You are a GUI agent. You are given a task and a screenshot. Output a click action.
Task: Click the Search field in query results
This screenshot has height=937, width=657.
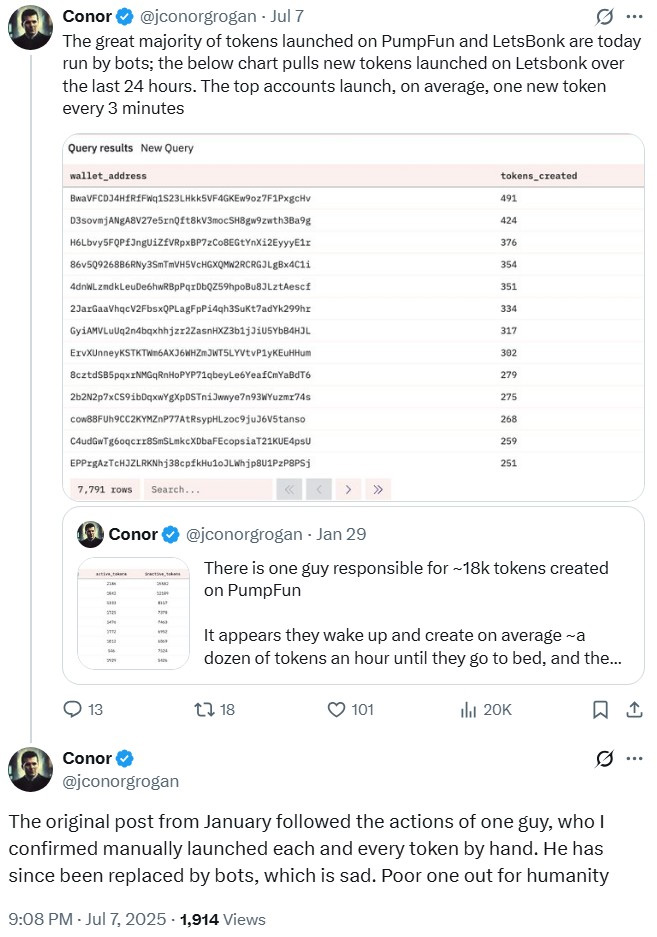tap(208, 489)
